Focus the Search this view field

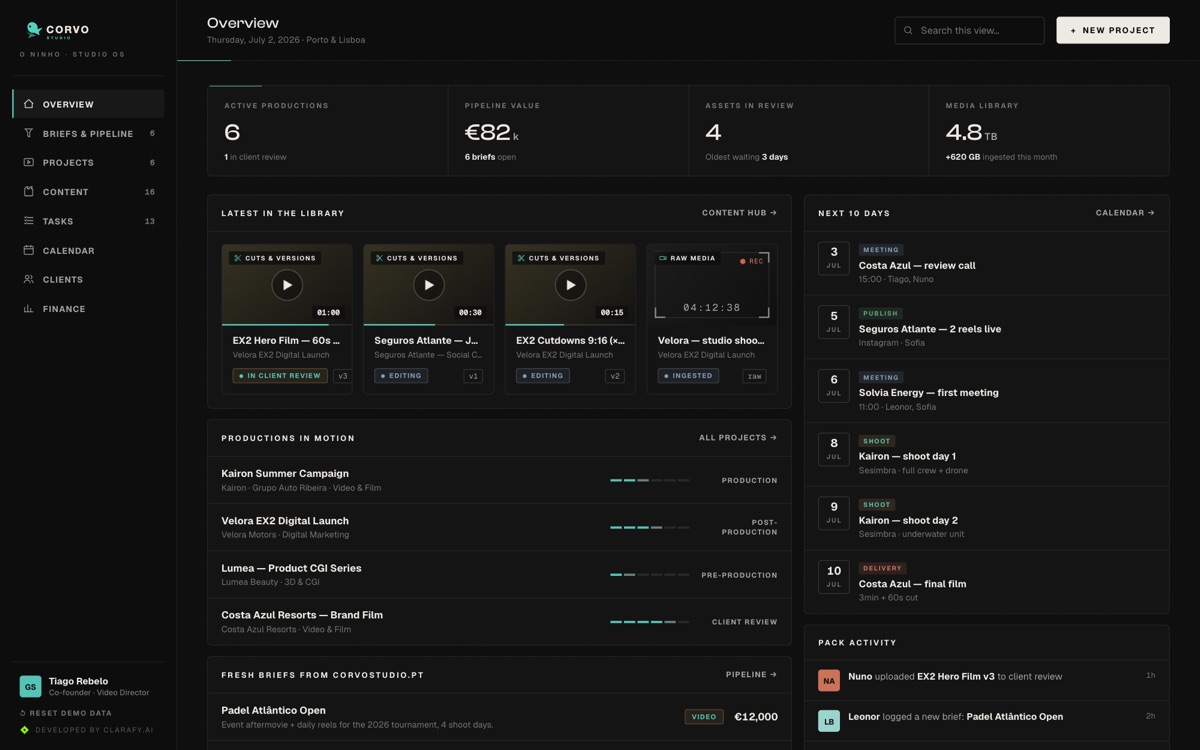969,30
